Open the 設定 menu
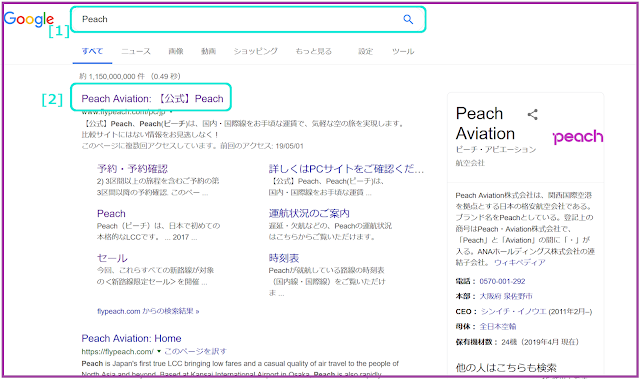Screen dimensions: 640x379 [366, 51]
